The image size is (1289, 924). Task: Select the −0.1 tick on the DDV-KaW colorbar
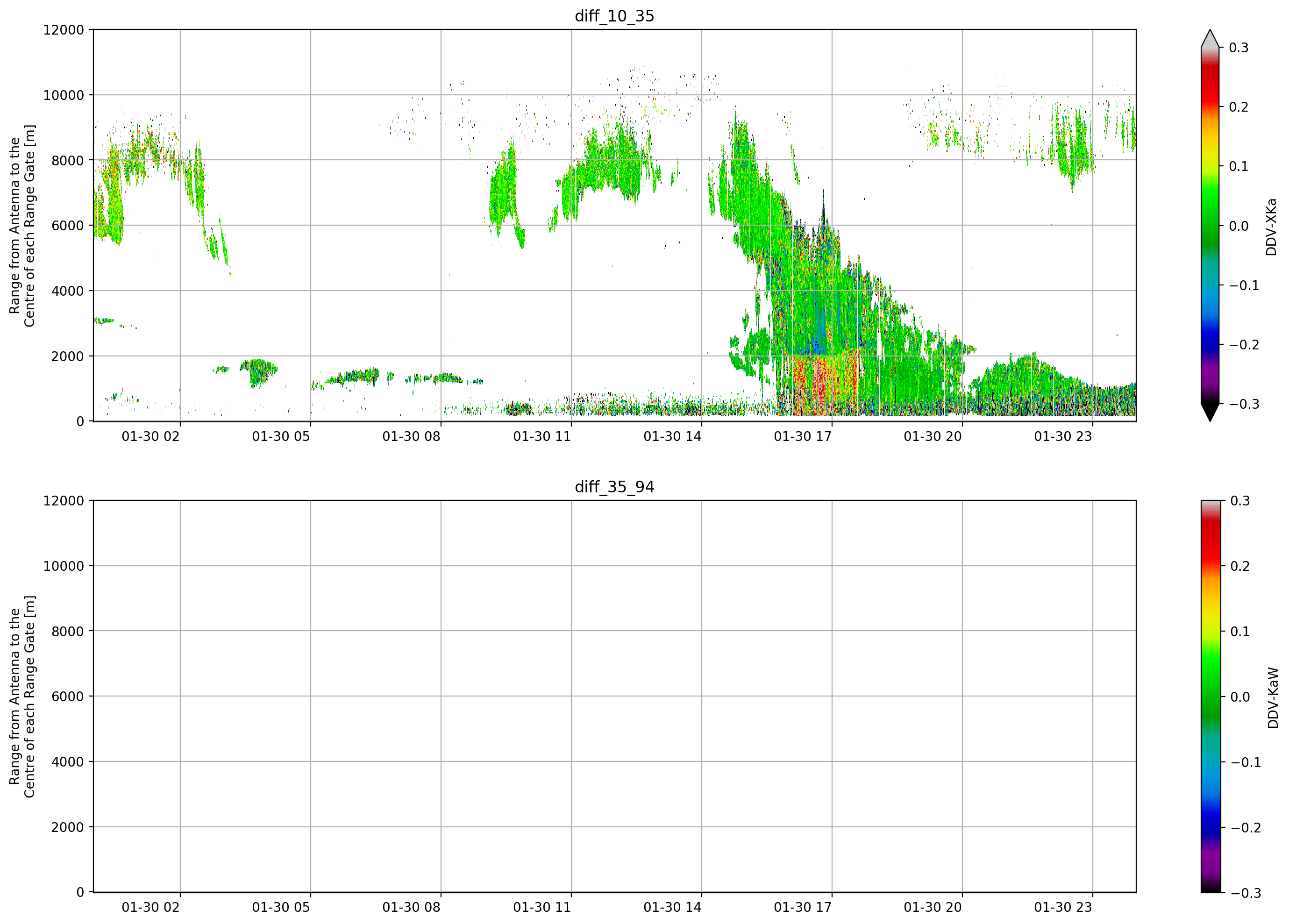click(1246, 762)
